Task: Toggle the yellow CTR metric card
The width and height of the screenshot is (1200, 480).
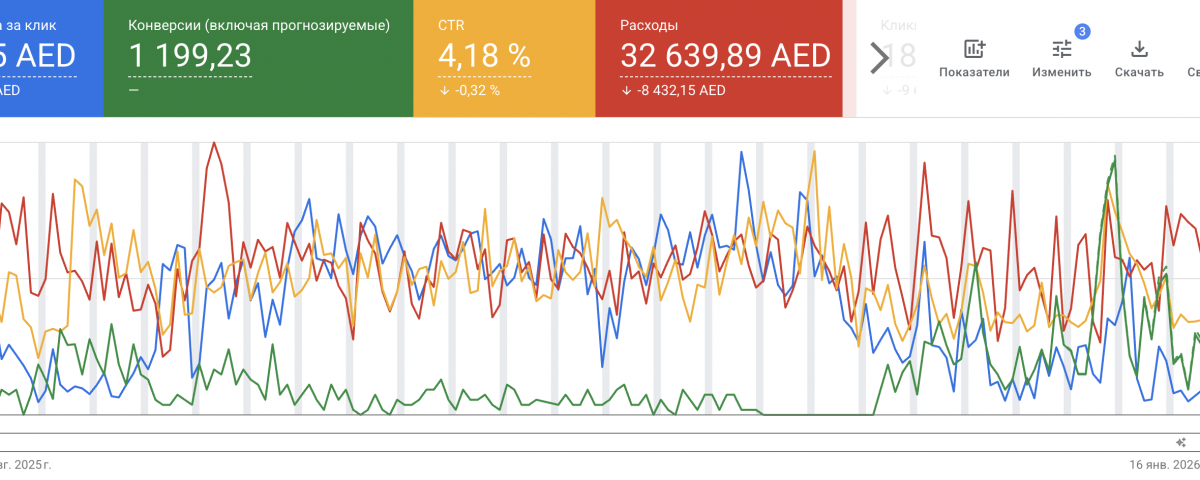Action: tap(504, 58)
